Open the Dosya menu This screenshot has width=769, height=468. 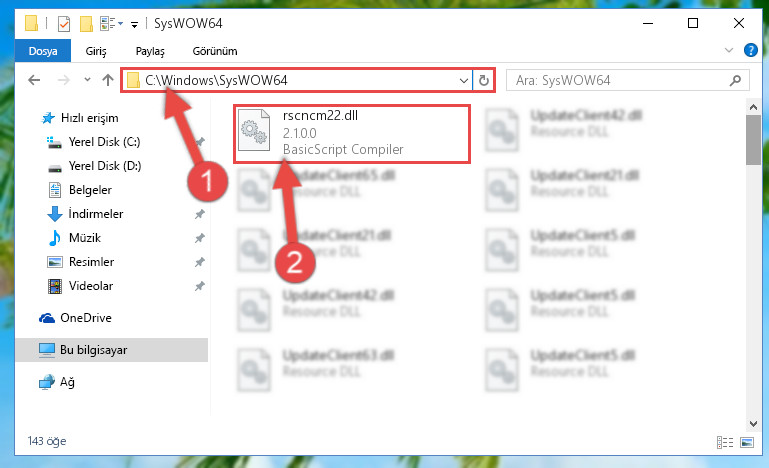click(43, 51)
